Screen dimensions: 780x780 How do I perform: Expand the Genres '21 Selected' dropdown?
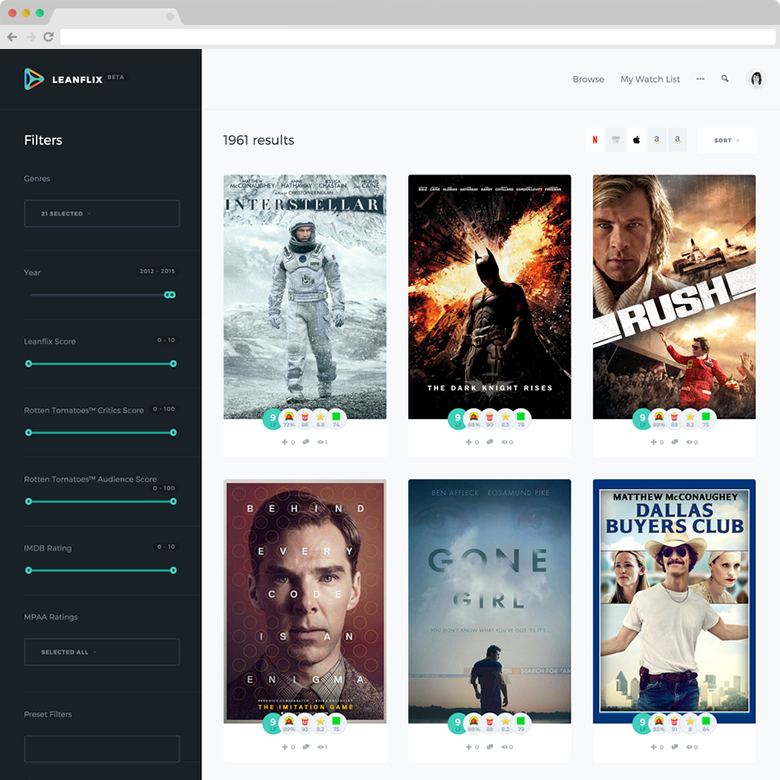coord(102,214)
